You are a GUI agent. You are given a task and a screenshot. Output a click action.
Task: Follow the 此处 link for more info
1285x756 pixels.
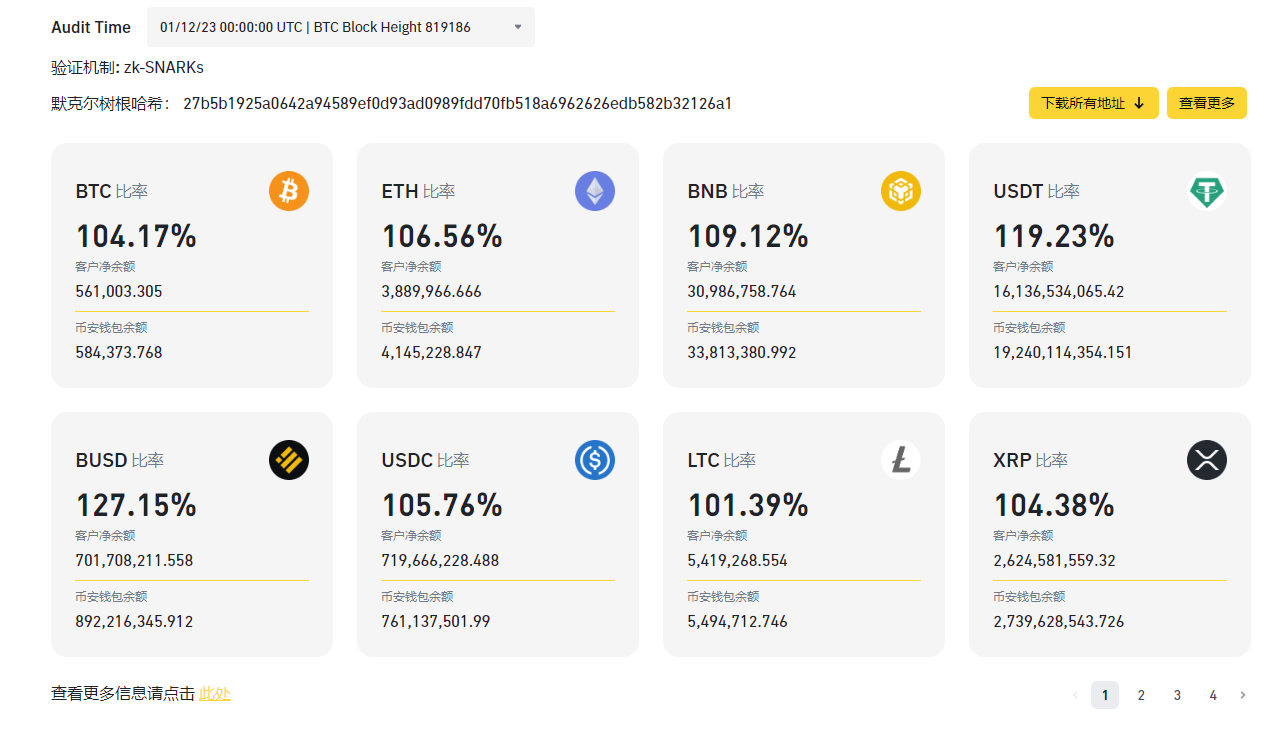click(x=215, y=694)
